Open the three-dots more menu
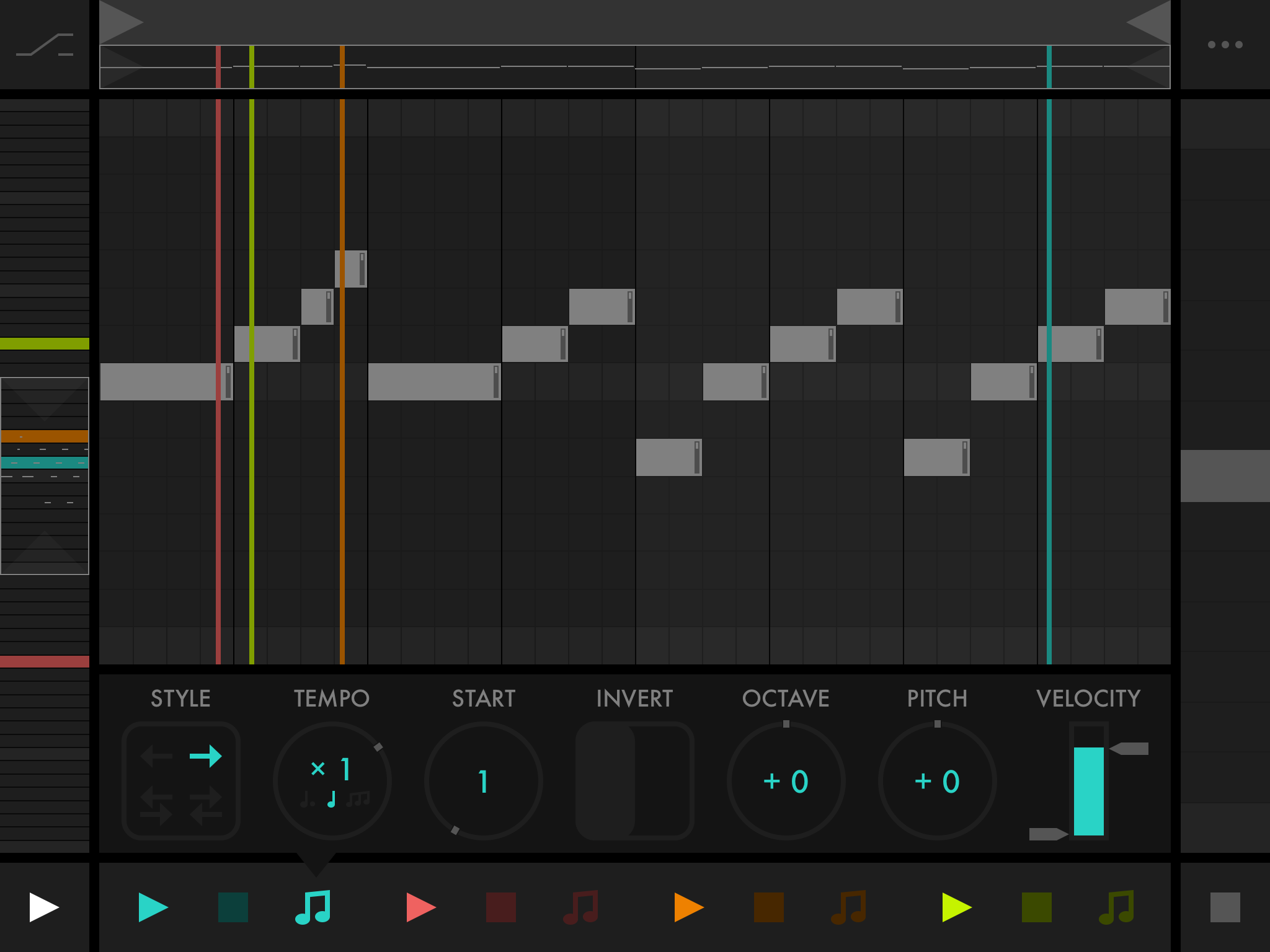 [1225, 45]
